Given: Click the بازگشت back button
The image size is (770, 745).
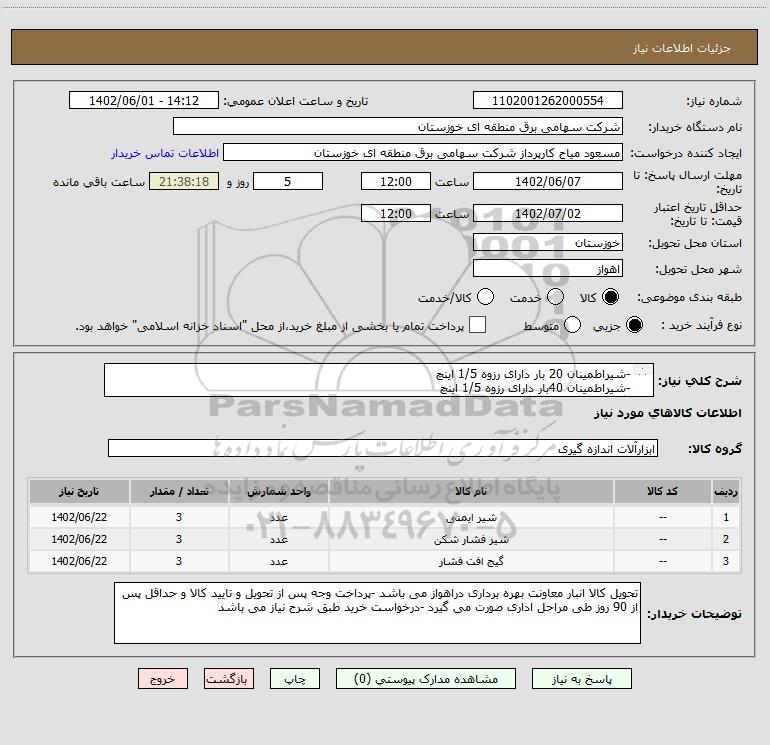Looking at the screenshot, I should [x=229, y=679].
